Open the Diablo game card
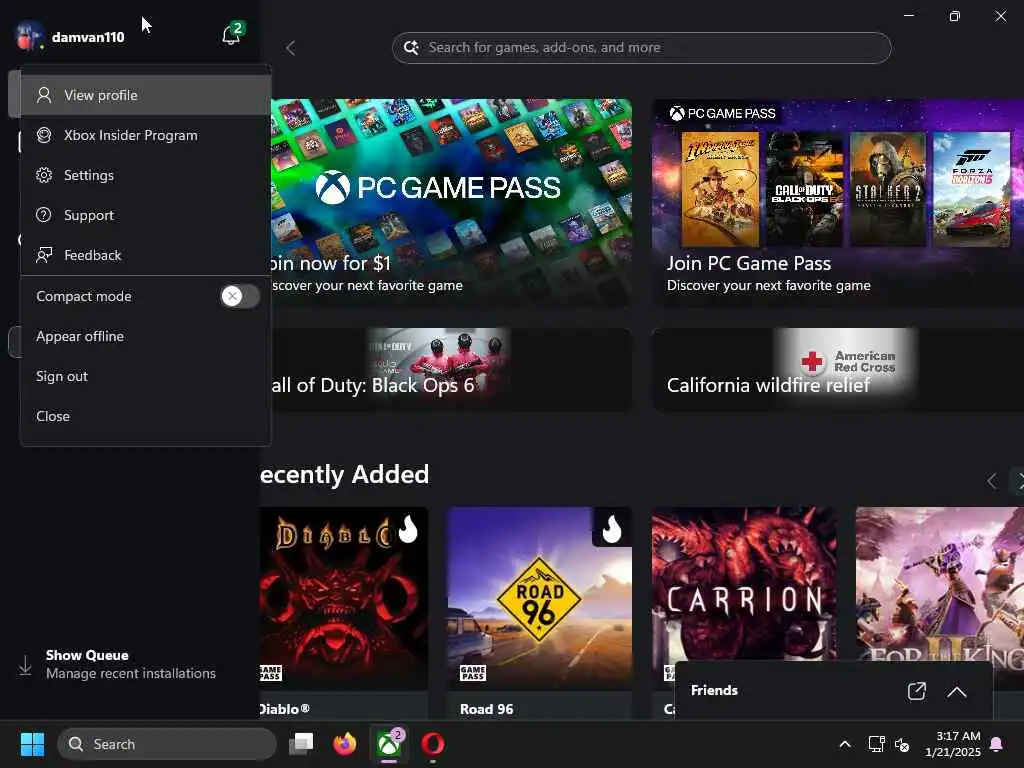The image size is (1024, 768). [344, 613]
